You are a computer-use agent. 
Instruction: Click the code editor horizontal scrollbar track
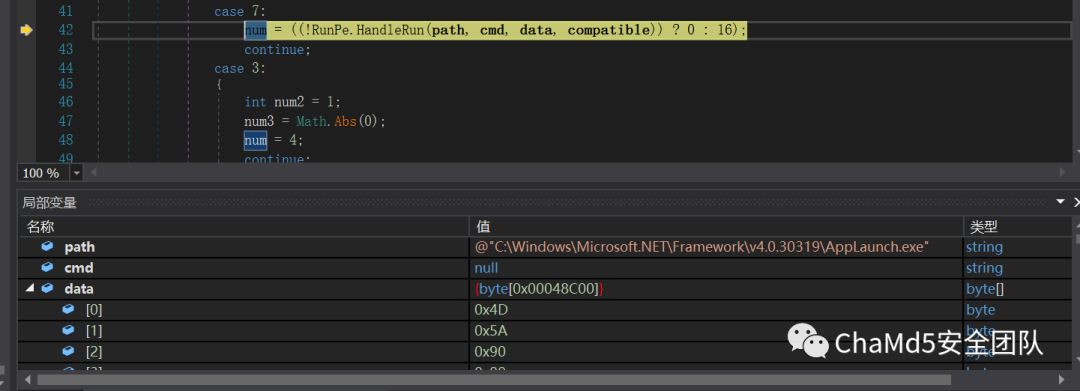(575, 172)
